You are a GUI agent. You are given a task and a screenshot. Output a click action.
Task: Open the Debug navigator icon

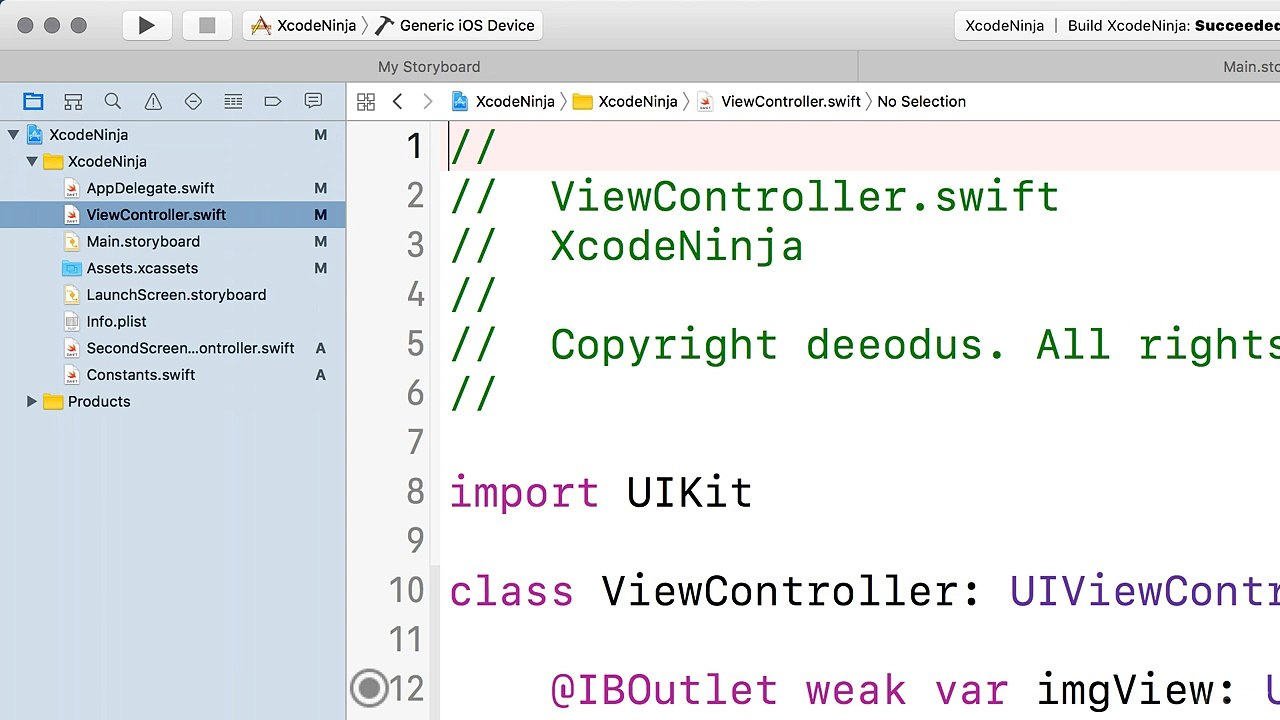tap(233, 101)
